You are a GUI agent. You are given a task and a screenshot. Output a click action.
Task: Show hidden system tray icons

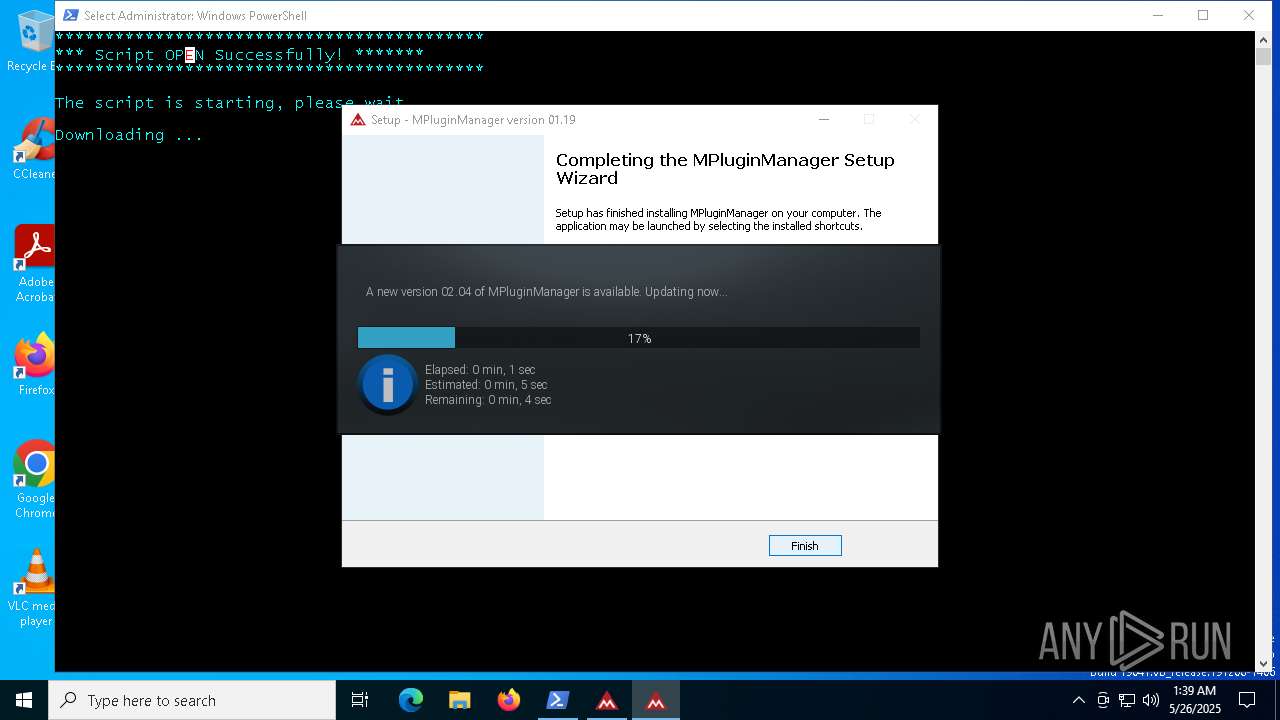pos(1078,700)
